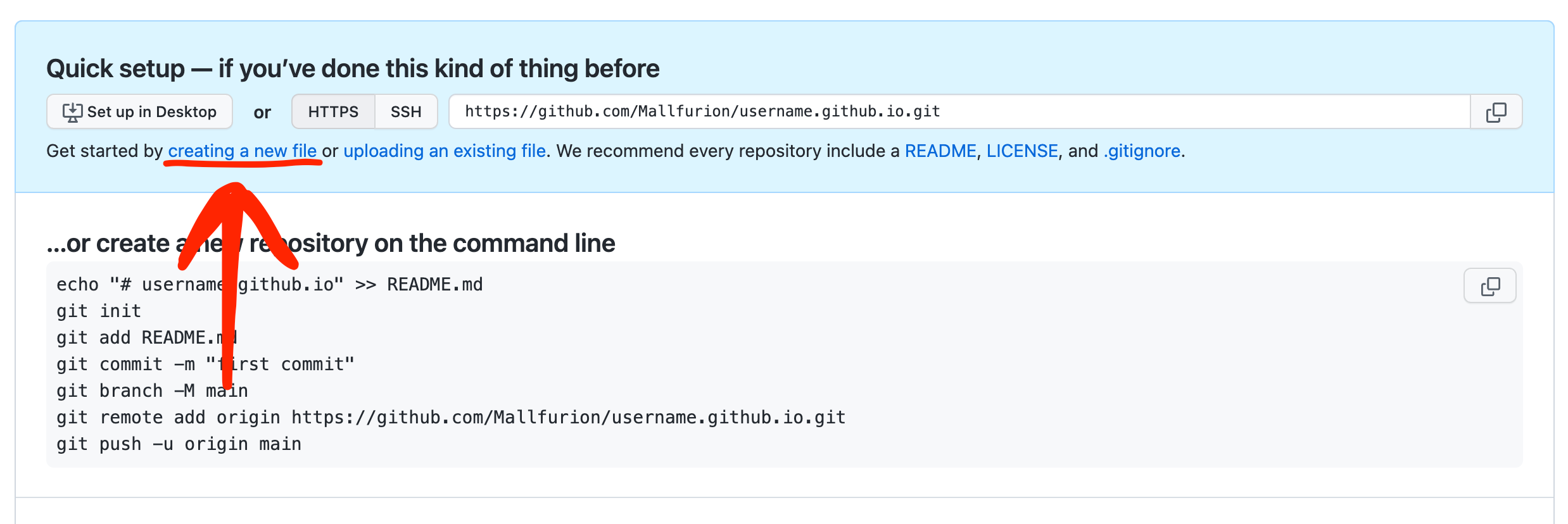Click the 'git add README.md' line

(x=147, y=338)
